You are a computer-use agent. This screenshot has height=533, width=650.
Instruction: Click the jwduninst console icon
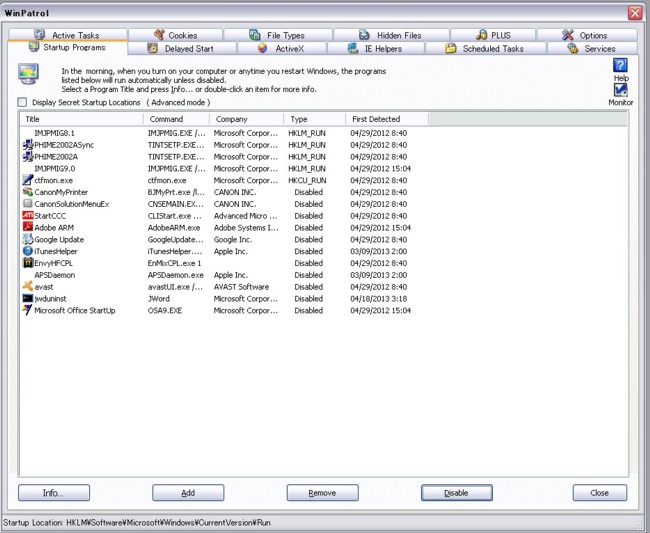coord(27,298)
